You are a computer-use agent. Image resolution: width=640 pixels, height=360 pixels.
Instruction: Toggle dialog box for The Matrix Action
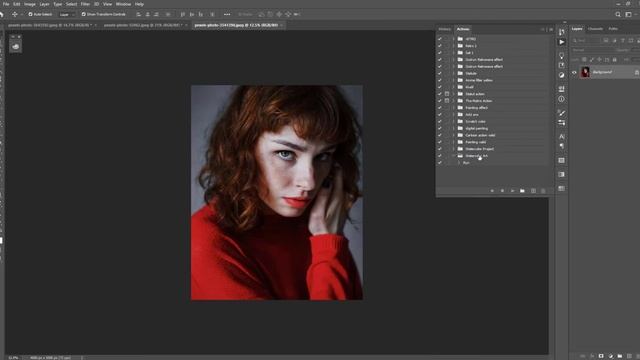click(x=447, y=101)
